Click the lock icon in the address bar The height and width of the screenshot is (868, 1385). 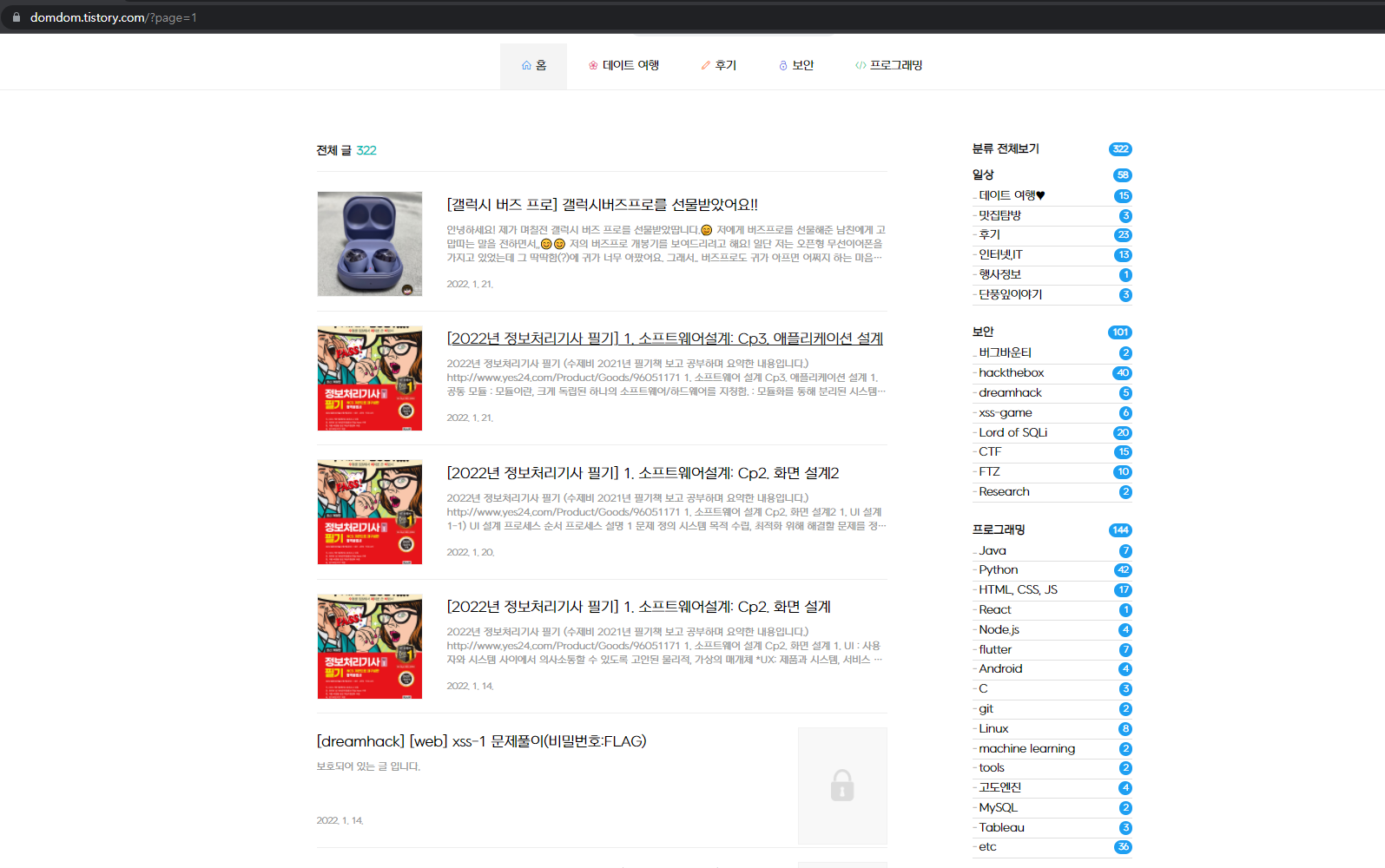(x=16, y=17)
